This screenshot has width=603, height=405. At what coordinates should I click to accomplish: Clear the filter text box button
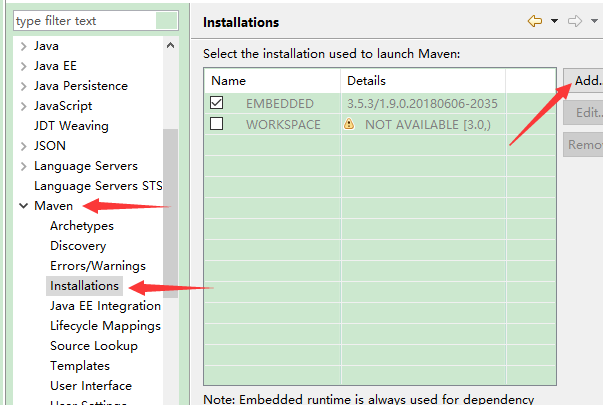tap(167, 20)
